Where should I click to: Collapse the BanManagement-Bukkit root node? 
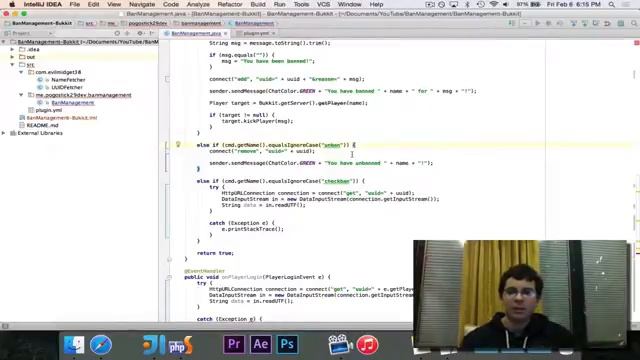(4, 42)
